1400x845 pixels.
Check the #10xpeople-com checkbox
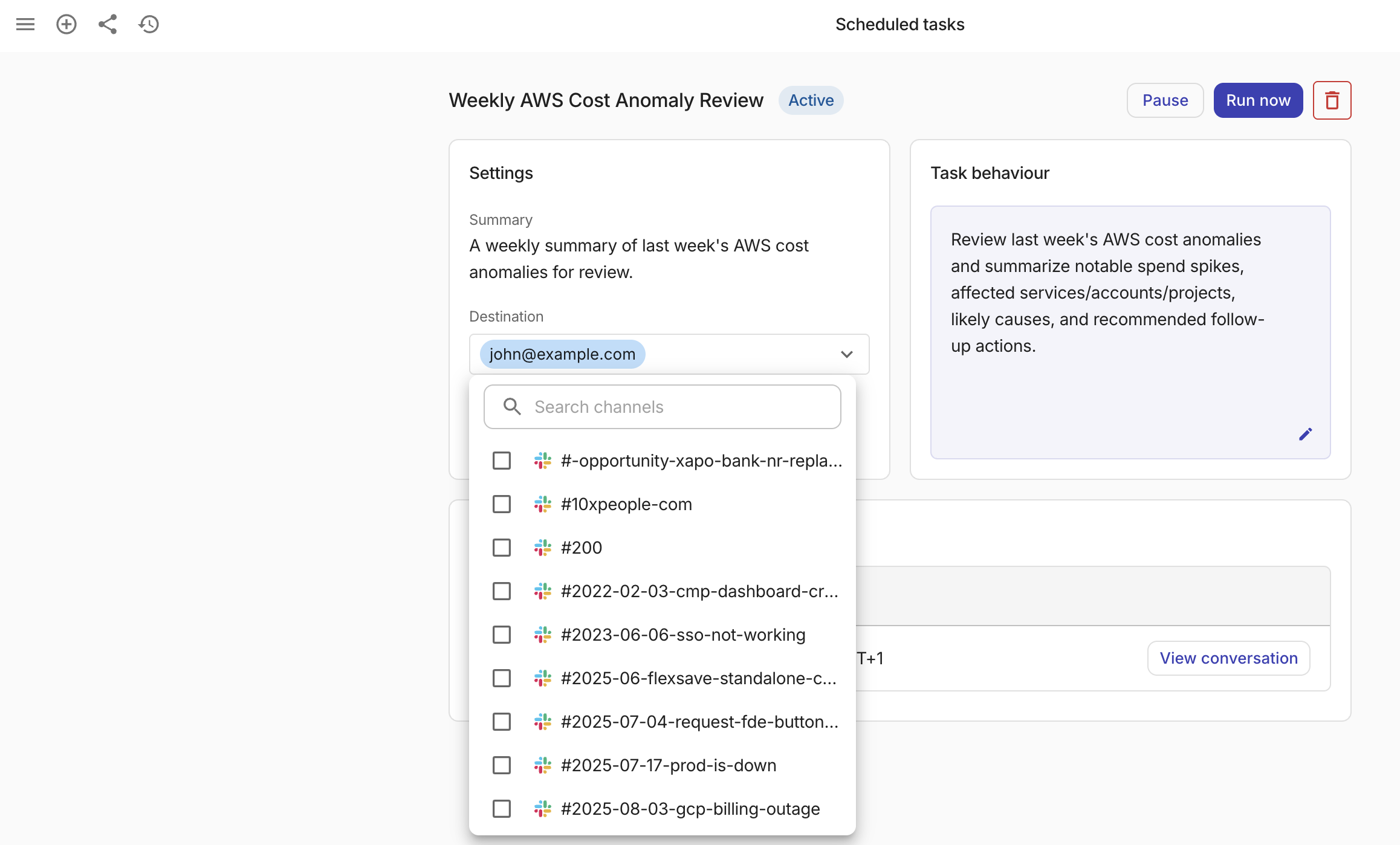tap(502, 504)
